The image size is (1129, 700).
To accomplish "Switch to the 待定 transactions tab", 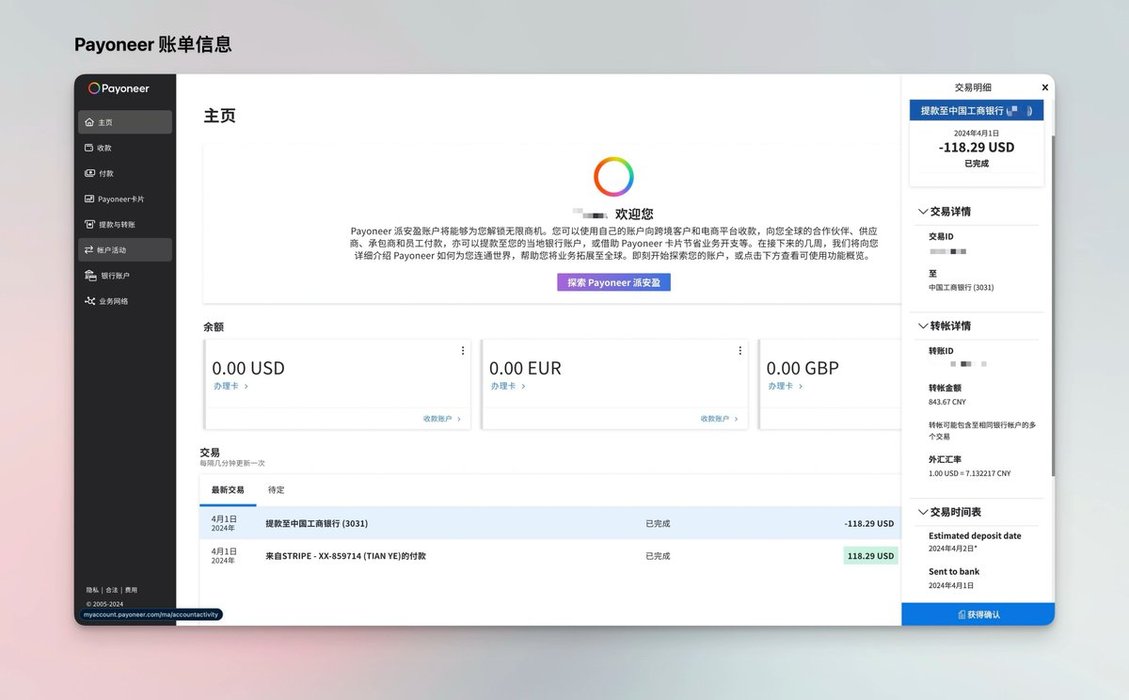I will pos(276,490).
